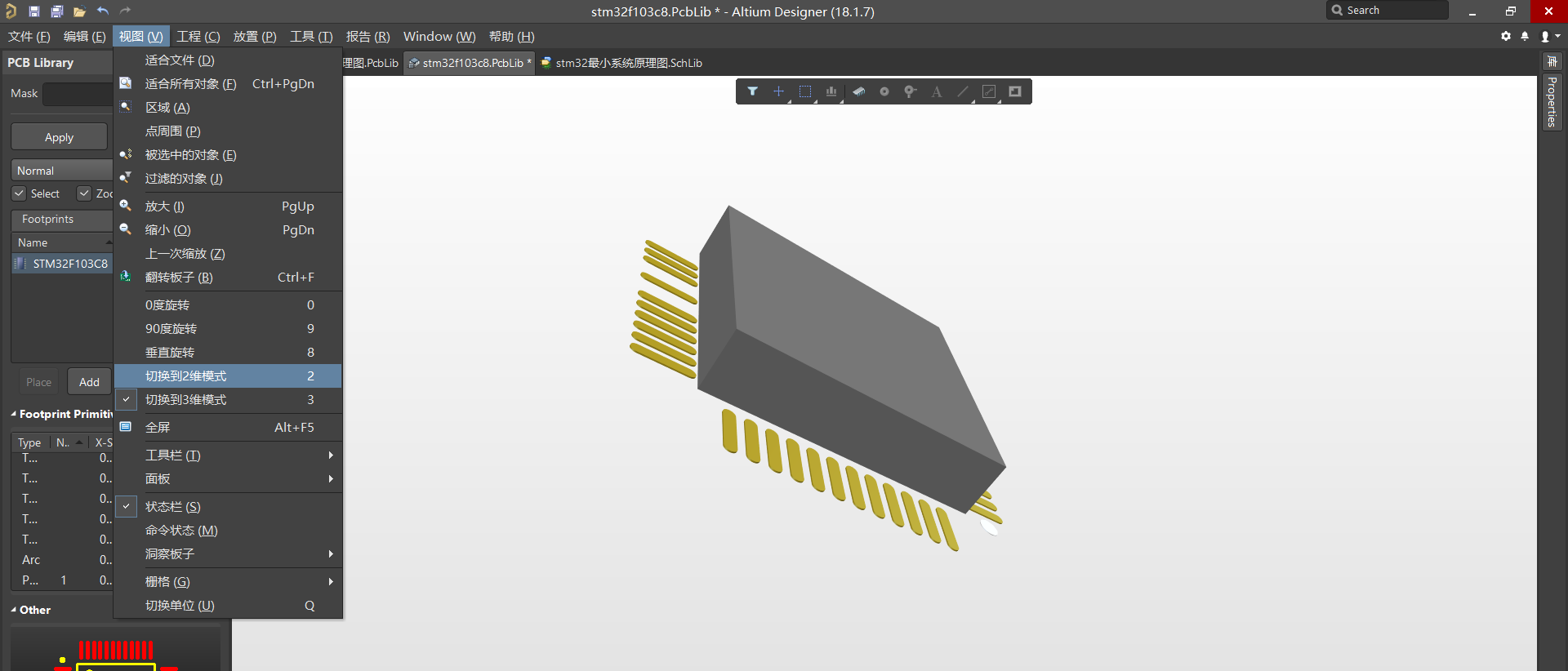
Task: Select STM32F103C8 footprint in list
Action: coord(62,264)
